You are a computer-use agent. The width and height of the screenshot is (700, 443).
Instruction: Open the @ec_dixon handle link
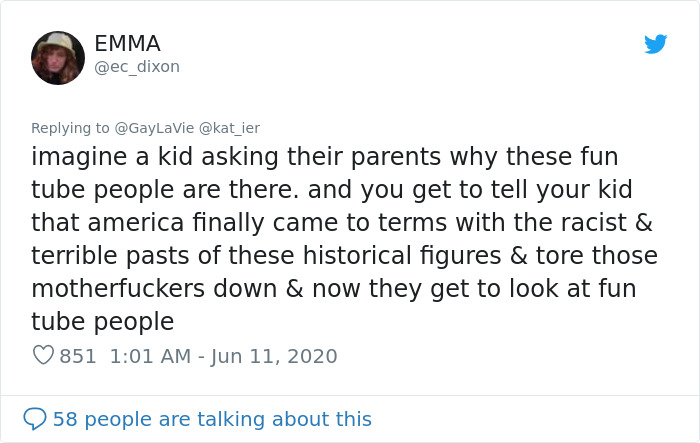137,67
